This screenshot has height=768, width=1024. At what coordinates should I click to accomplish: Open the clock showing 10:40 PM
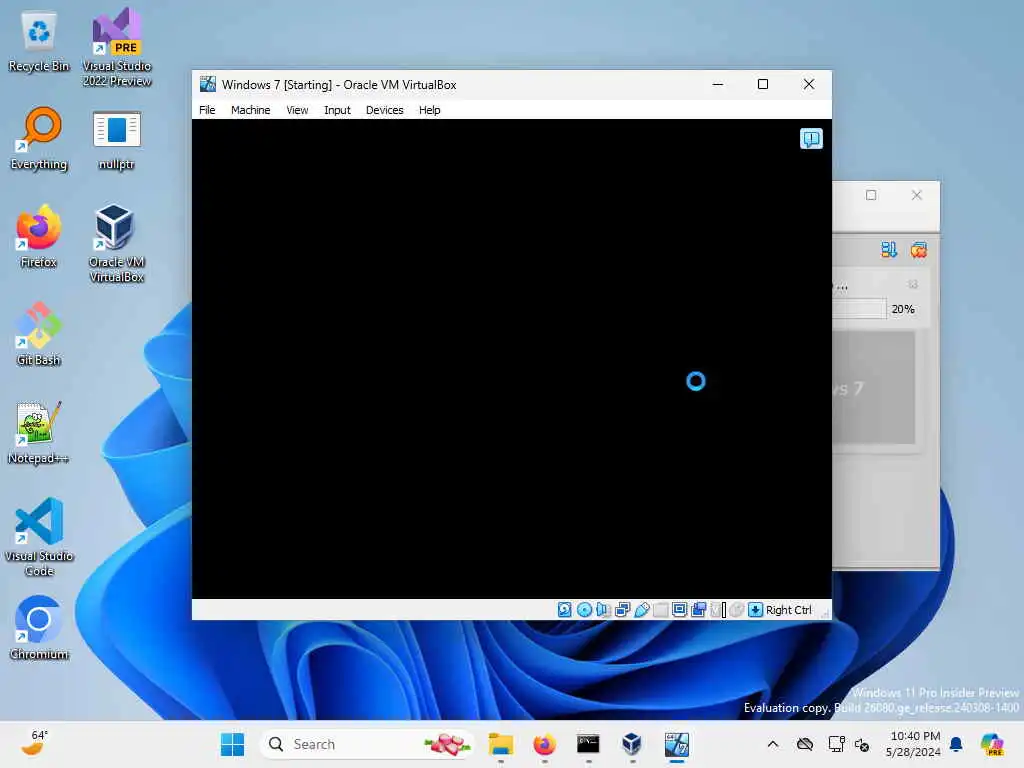[x=914, y=744]
